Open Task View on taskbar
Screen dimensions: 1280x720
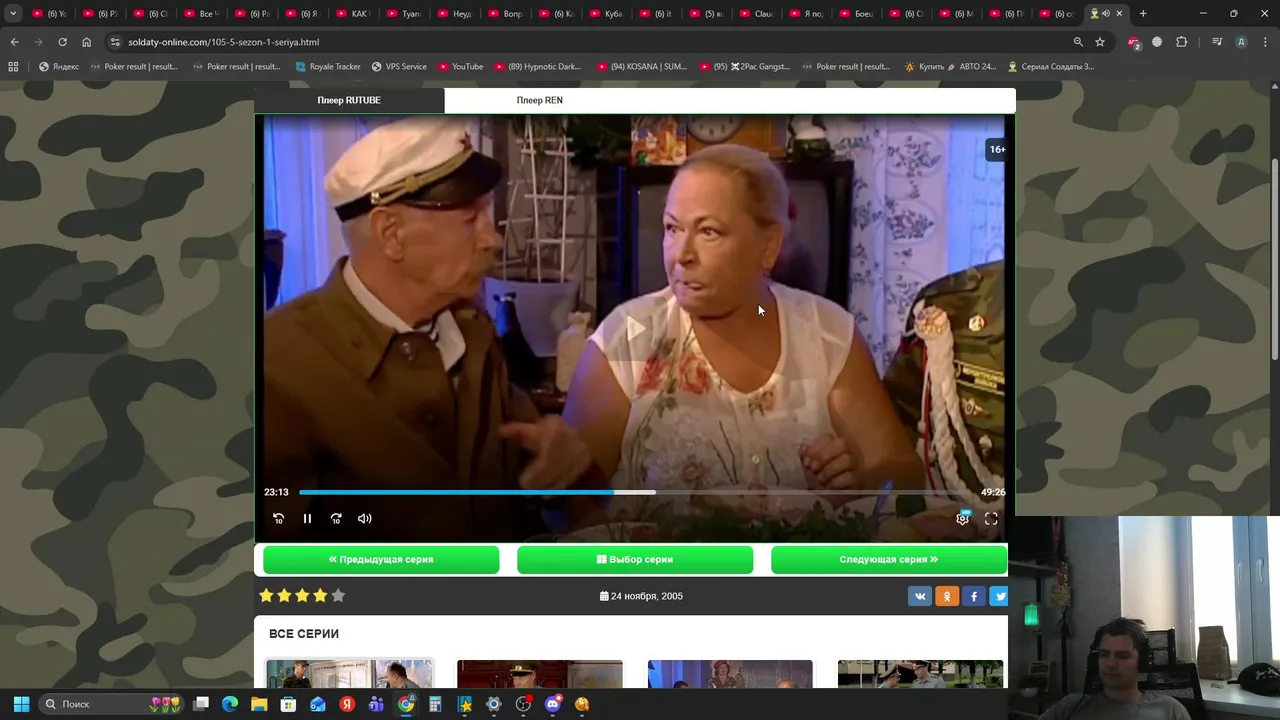pyautogui.click(x=201, y=704)
